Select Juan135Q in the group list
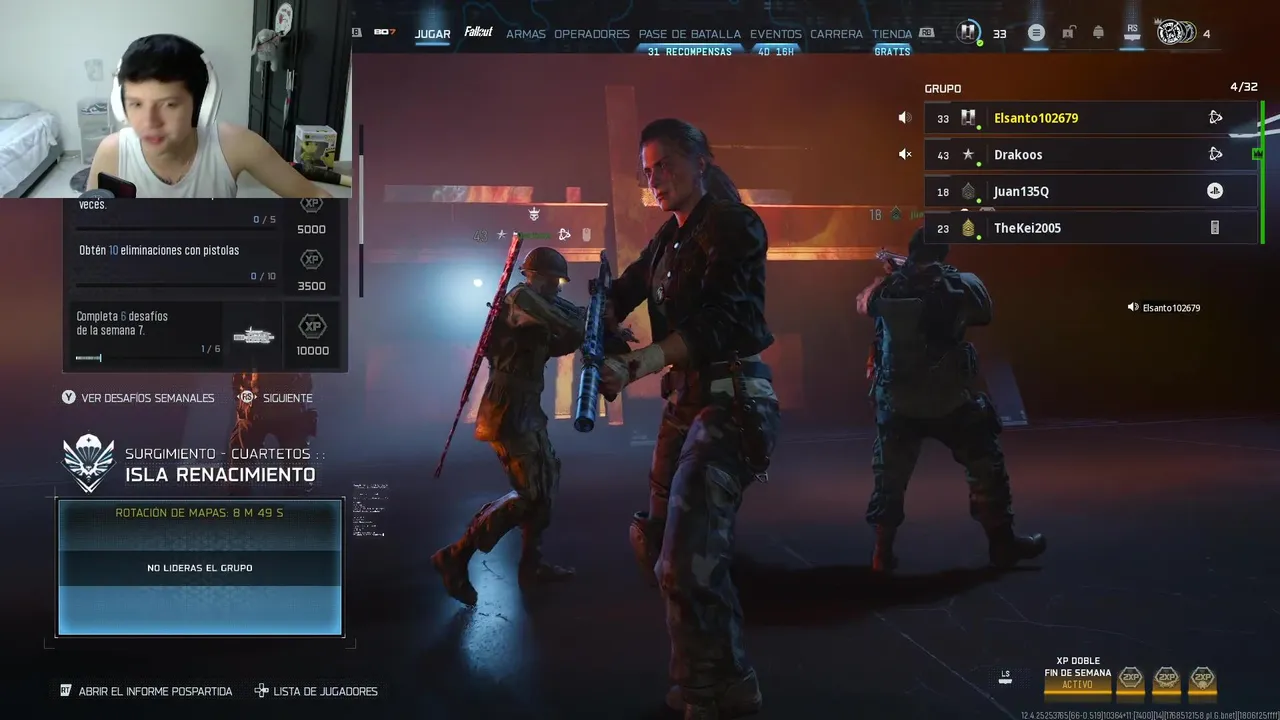Viewport: 1280px width, 720px height. (x=1091, y=191)
